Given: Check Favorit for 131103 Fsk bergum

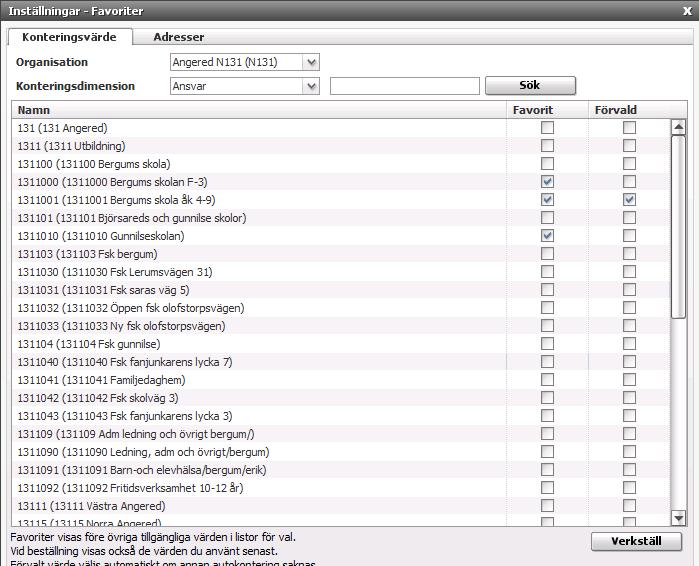Looking at the screenshot, I should click(x=547, y=254).
